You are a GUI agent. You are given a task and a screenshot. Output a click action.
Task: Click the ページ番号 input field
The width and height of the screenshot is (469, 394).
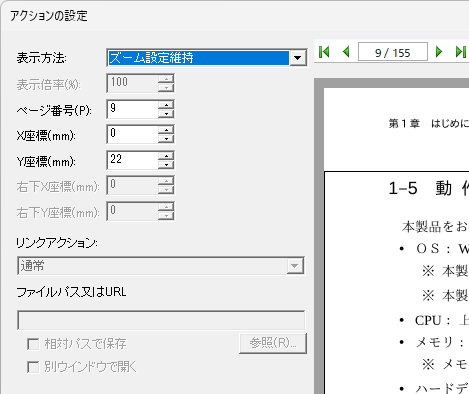pos(133,109)
